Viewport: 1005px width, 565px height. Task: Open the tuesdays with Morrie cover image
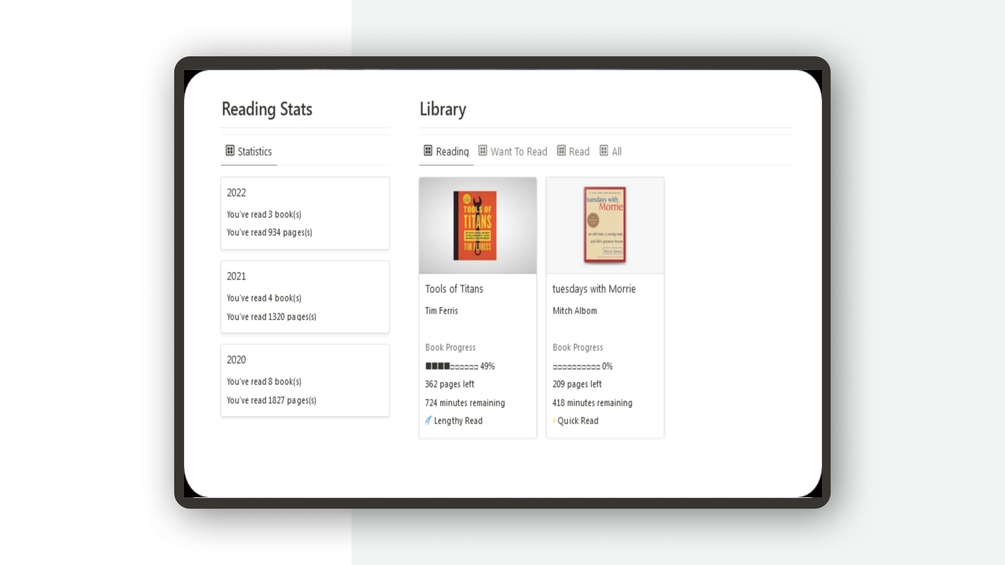pyautogui.click(x=605, y=226)
